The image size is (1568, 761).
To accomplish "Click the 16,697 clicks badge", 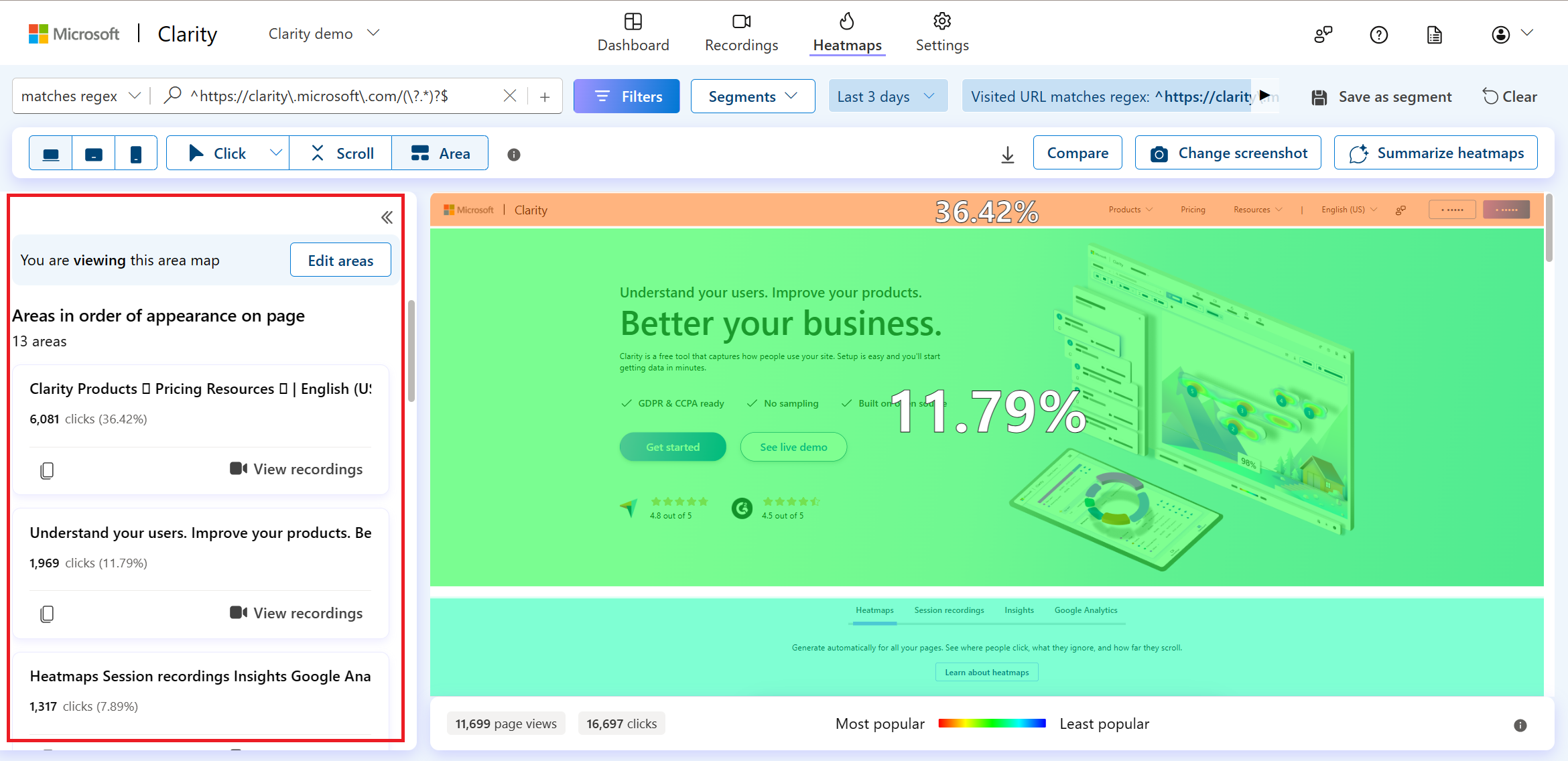I will [622, 723].
